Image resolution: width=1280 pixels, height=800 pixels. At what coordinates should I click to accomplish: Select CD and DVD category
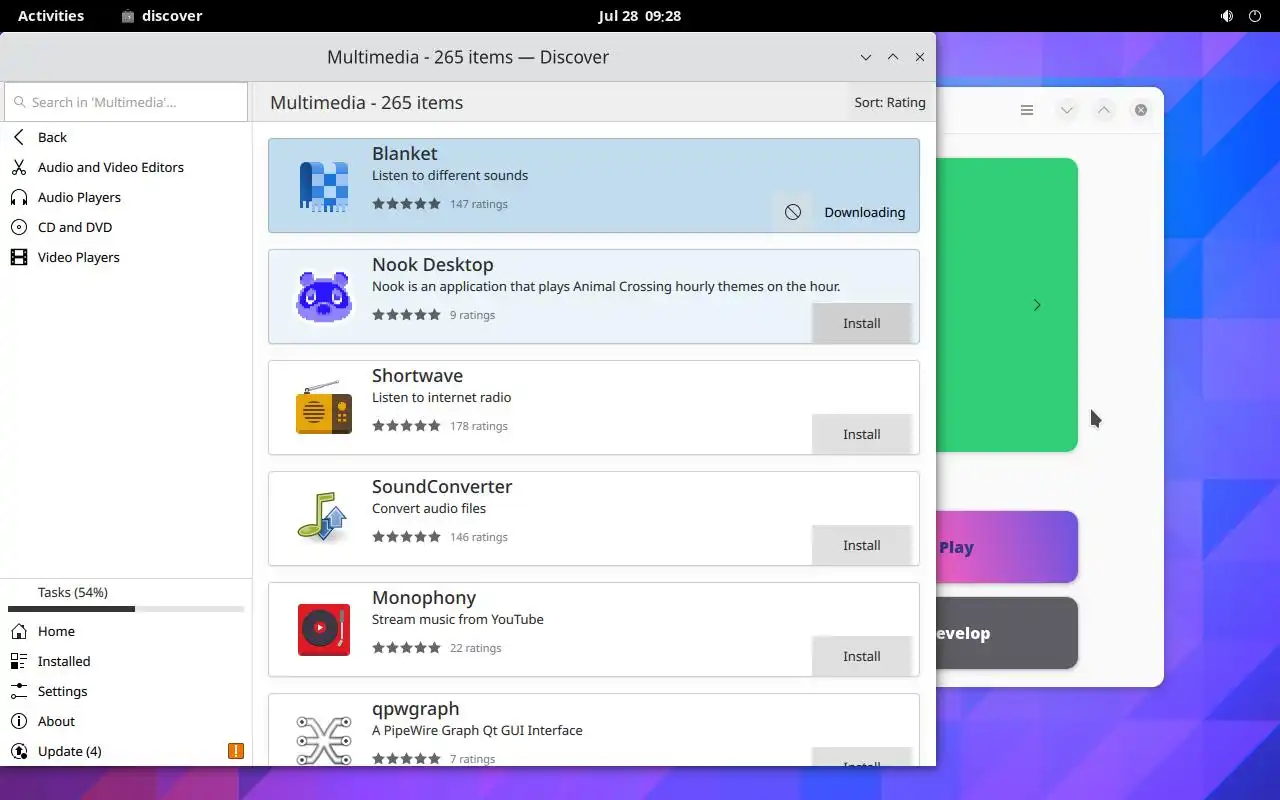(126, 227)
